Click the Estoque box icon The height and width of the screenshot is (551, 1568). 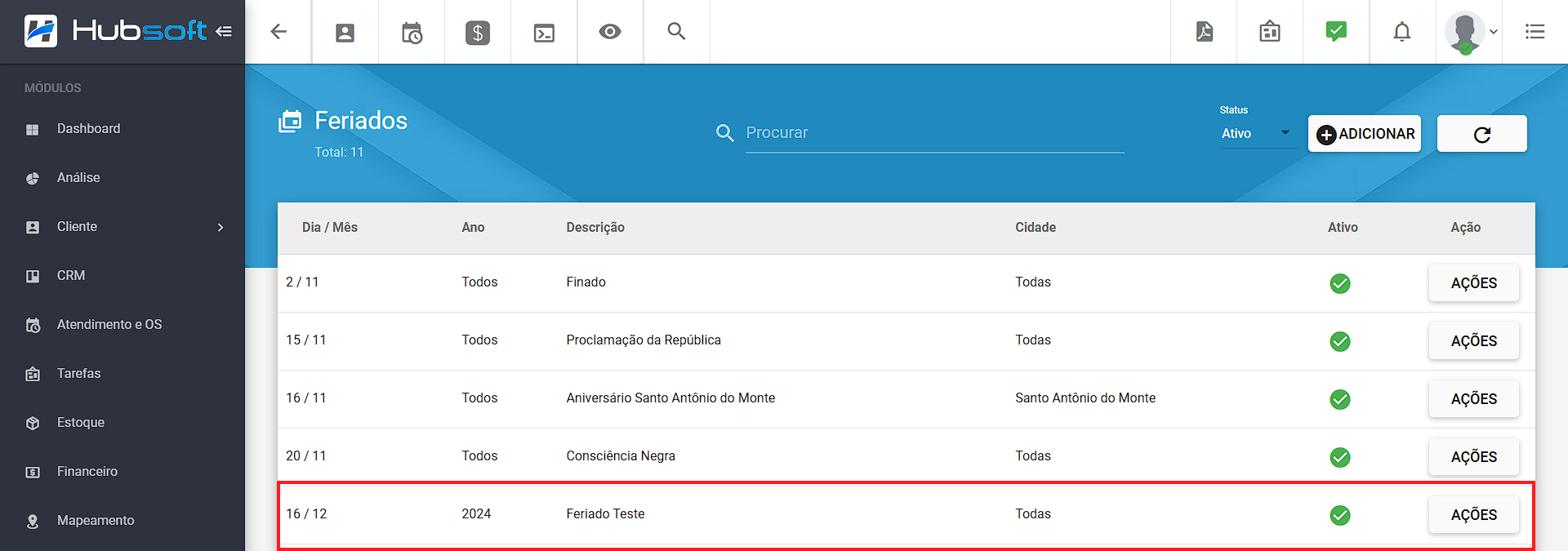coord(33,424)
